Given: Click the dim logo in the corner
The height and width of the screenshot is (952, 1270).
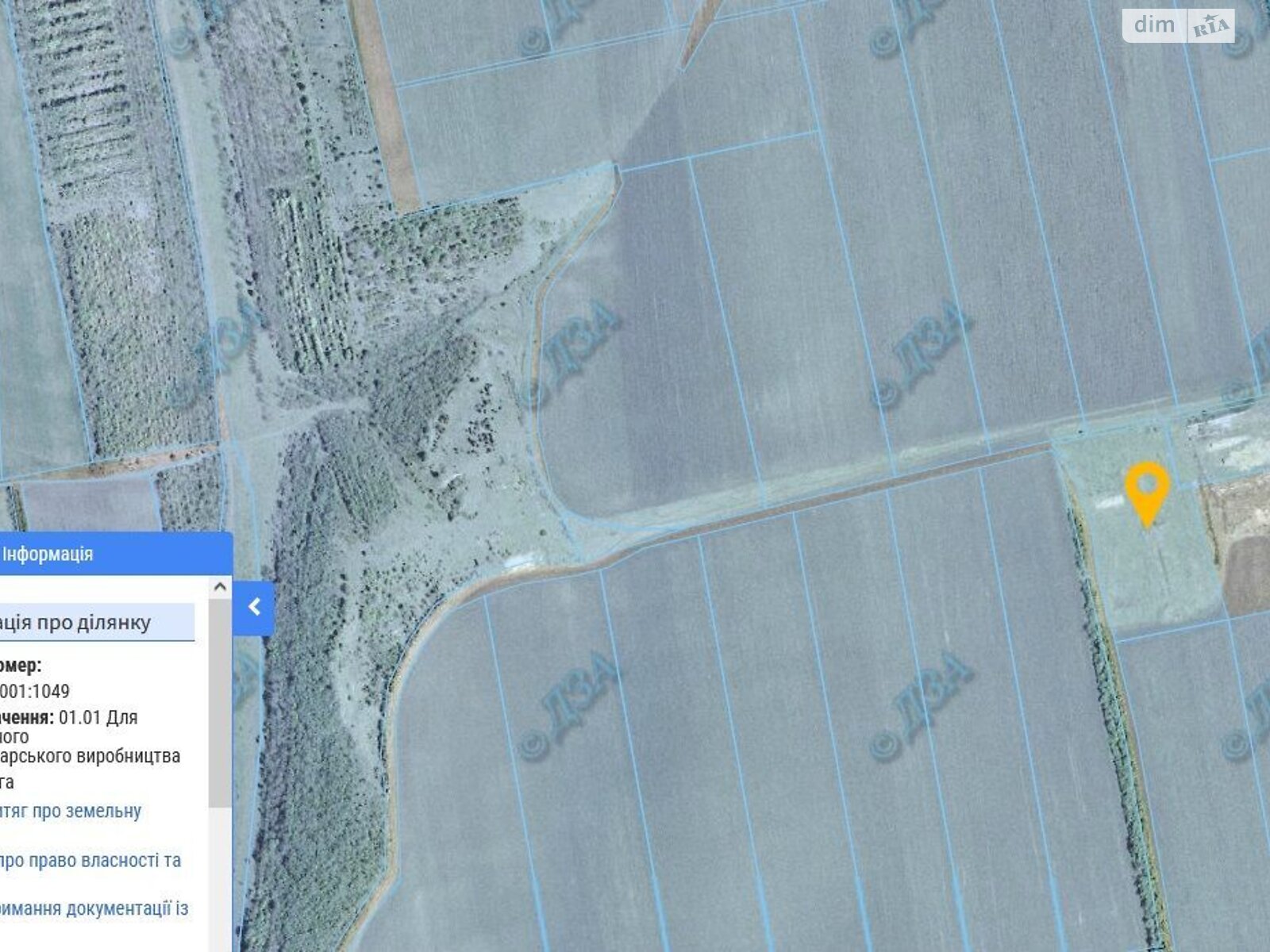Looking at the screenshot, I should [x=1154, y=25].
